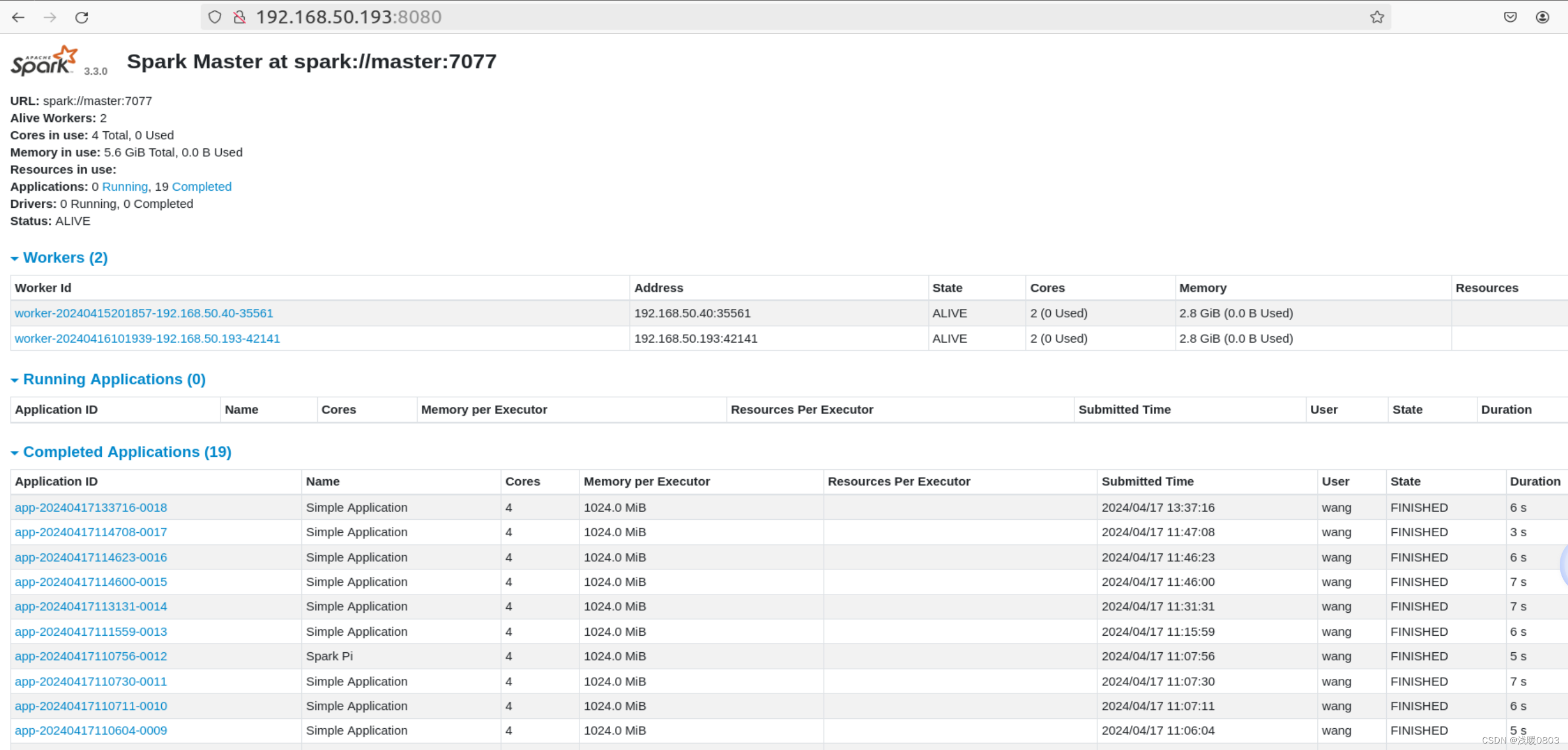Open app-20240417110604-0009 details

click(x=91, y=731)
